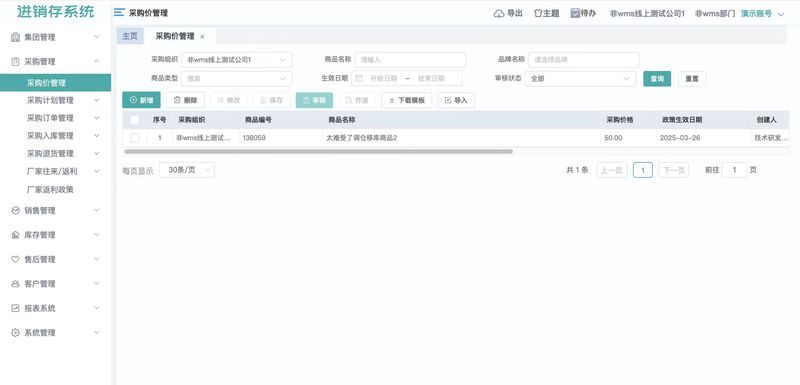Click the 客户管理 person icon in sidebar
This screenshot has width=800, height=385.
click(15, 284)
